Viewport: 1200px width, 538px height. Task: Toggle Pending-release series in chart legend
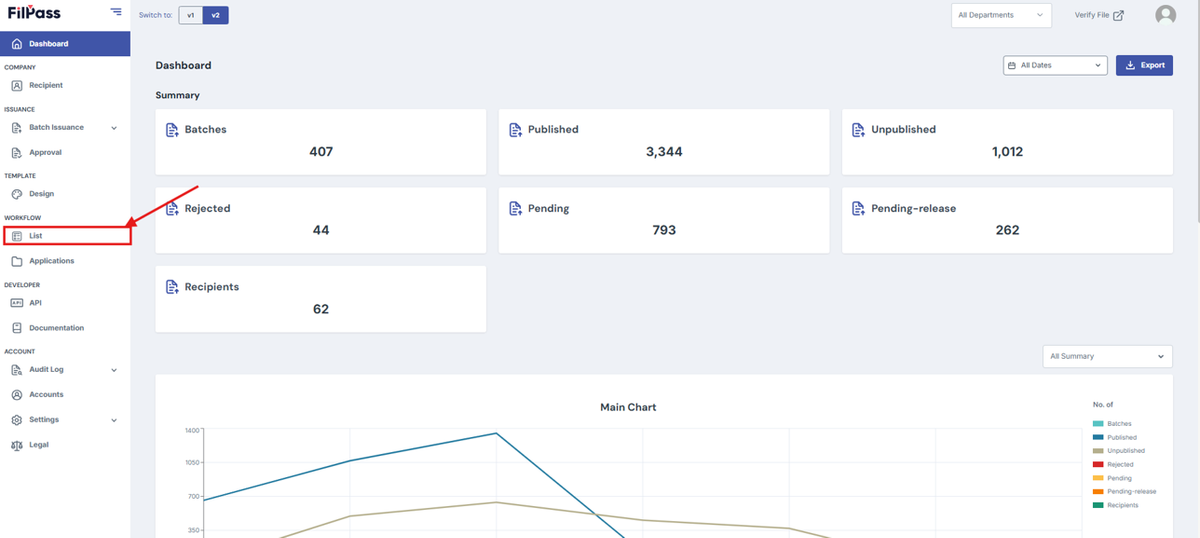pos(1124,491)
